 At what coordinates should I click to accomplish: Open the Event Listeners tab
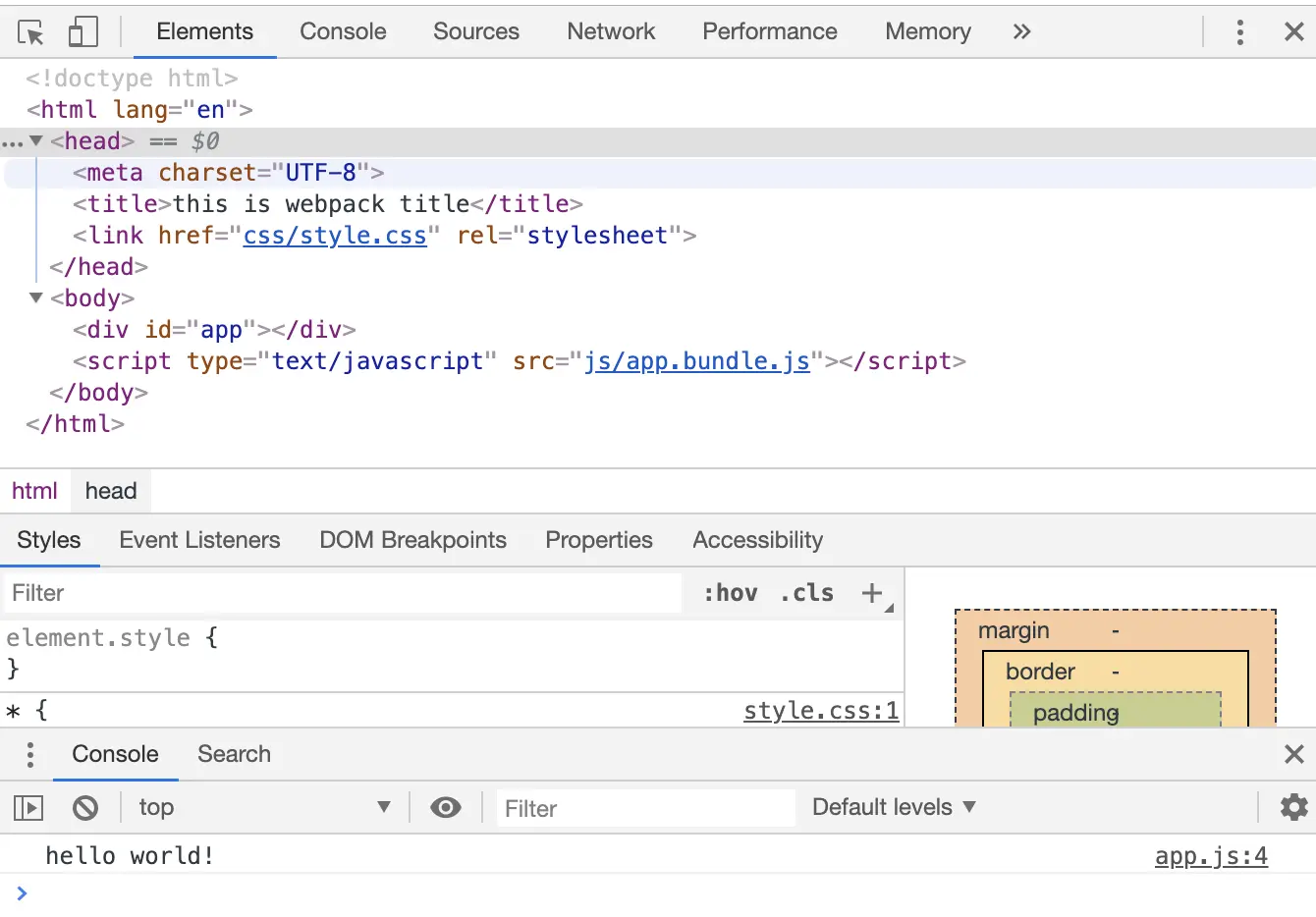tap(199, 540)
